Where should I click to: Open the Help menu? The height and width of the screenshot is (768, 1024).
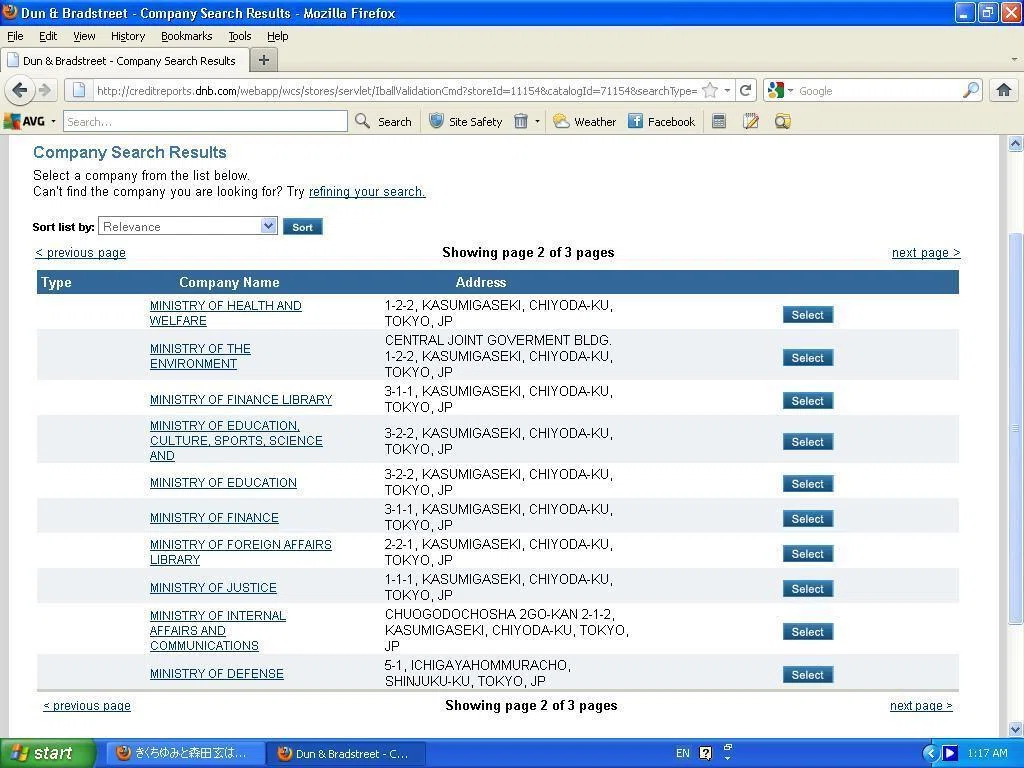pos(278,36)
